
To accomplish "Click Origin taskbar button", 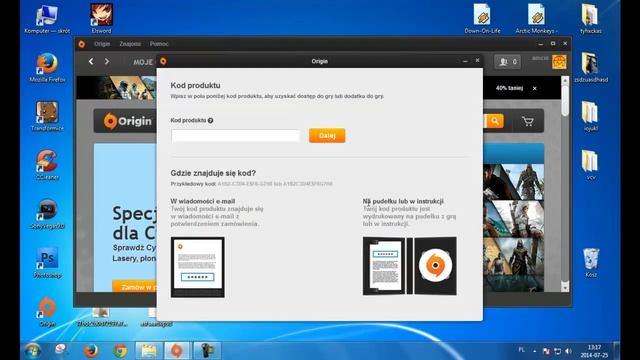I will point(177,351).
